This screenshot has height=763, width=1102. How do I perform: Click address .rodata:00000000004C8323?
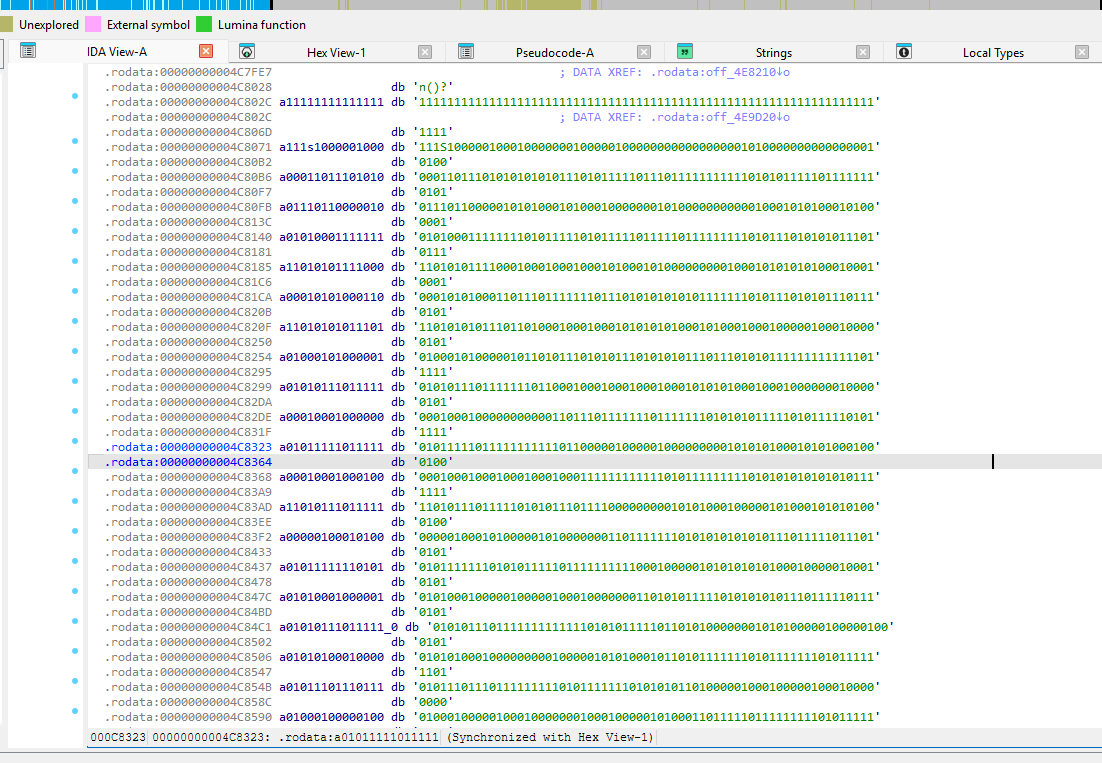pos(188,447)
